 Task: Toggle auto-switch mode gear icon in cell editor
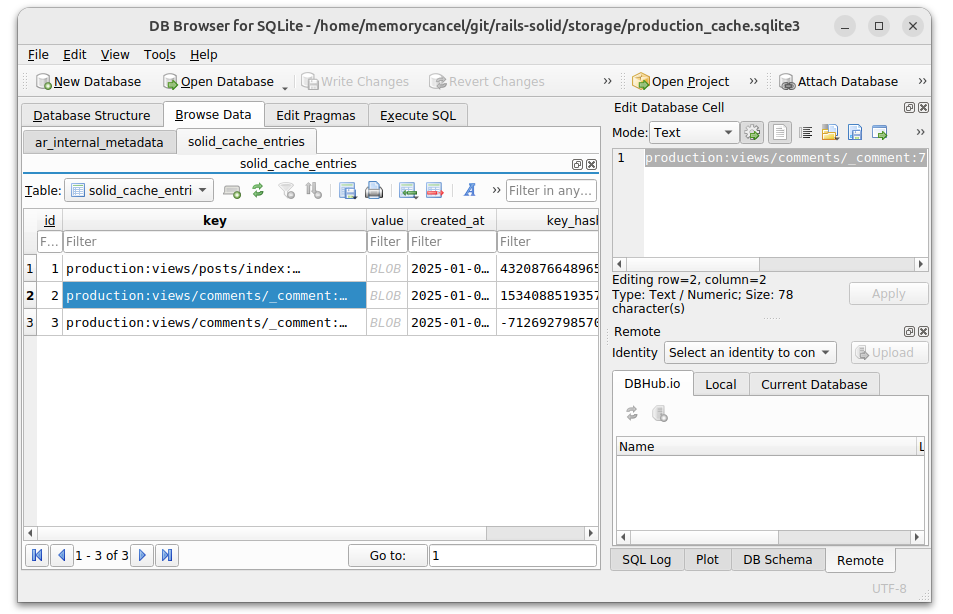752,133
